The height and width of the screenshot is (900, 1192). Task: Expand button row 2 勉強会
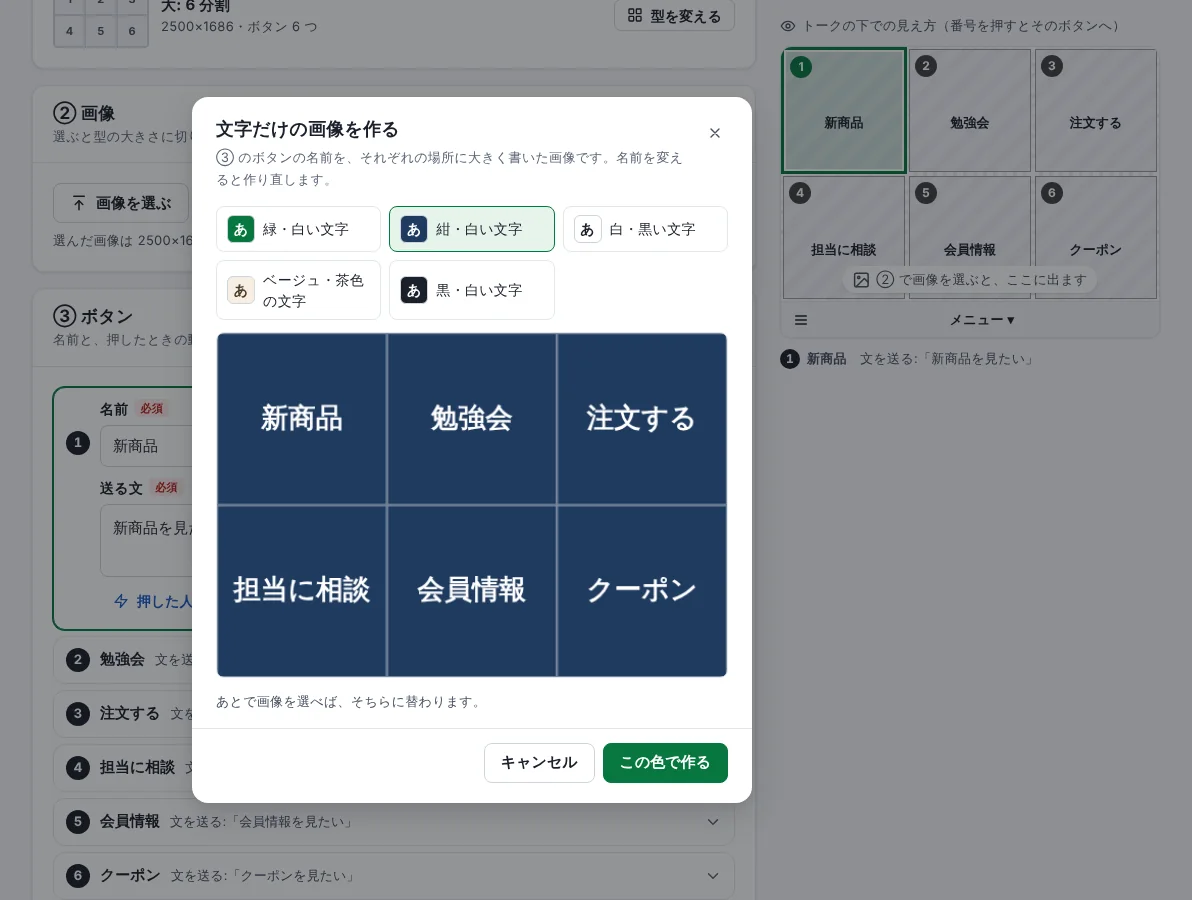(x=122, y=660)
